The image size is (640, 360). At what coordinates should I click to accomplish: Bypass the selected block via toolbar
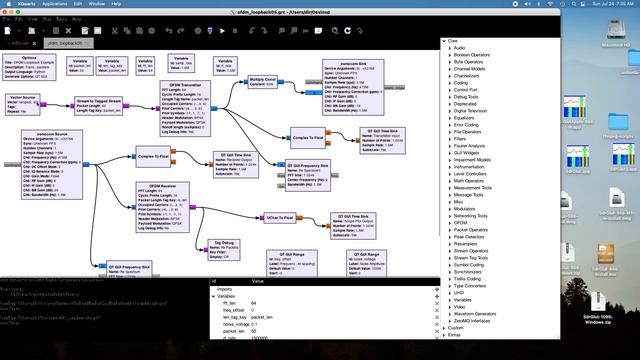[306, 31]
